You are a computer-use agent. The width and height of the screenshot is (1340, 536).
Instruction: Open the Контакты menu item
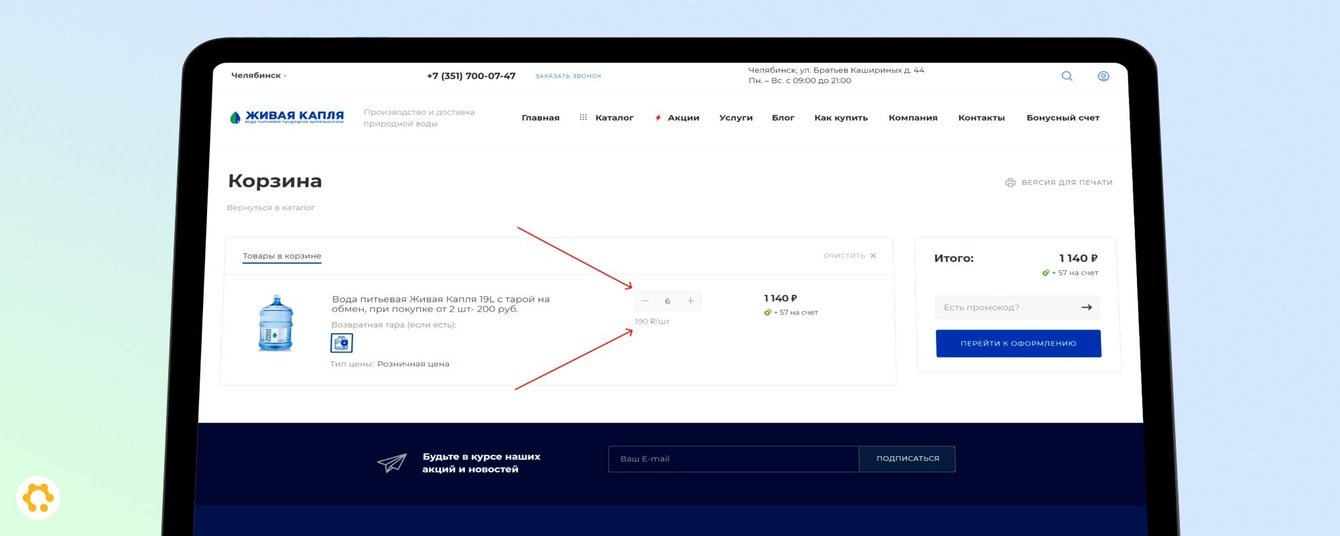point(981,118)
